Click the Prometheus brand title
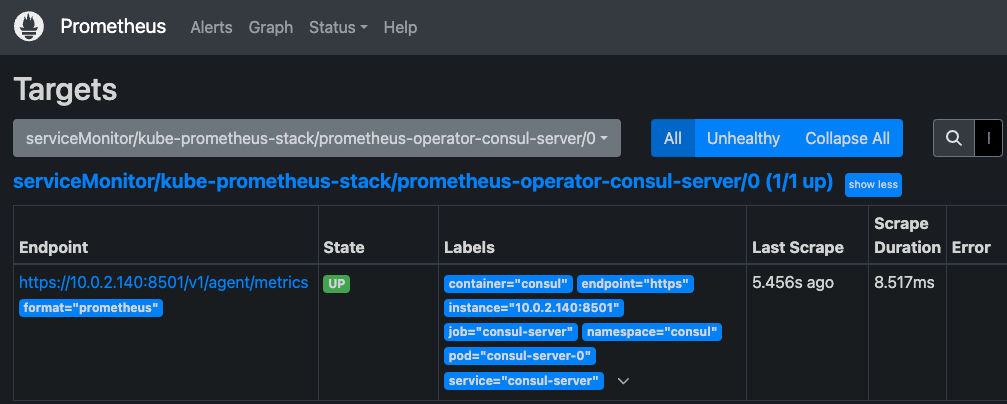1007x404 pixels. (113, 27)
